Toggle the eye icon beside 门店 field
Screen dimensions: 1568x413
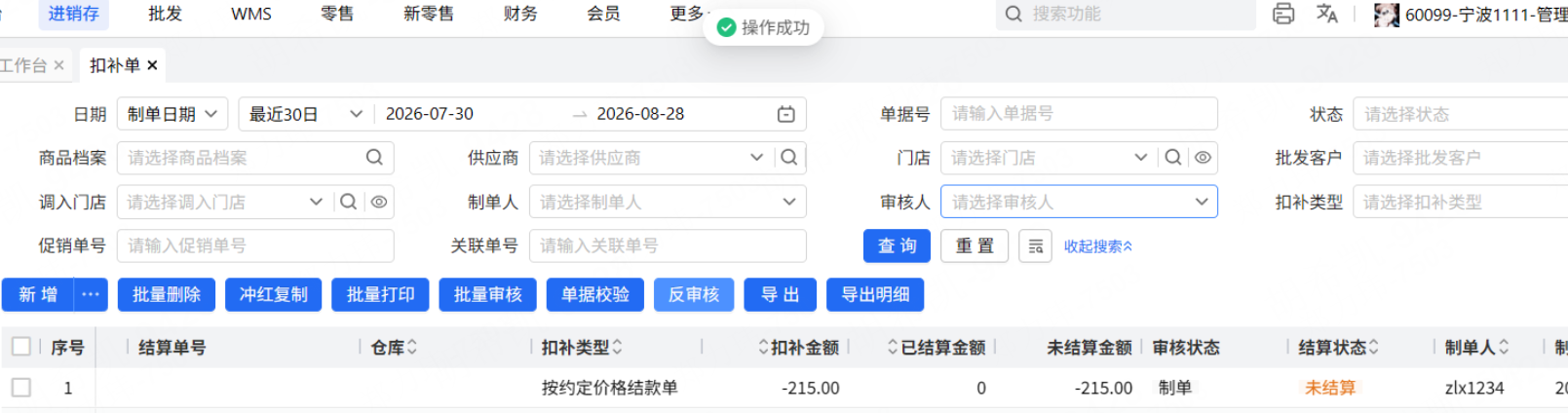(1204, 157)
